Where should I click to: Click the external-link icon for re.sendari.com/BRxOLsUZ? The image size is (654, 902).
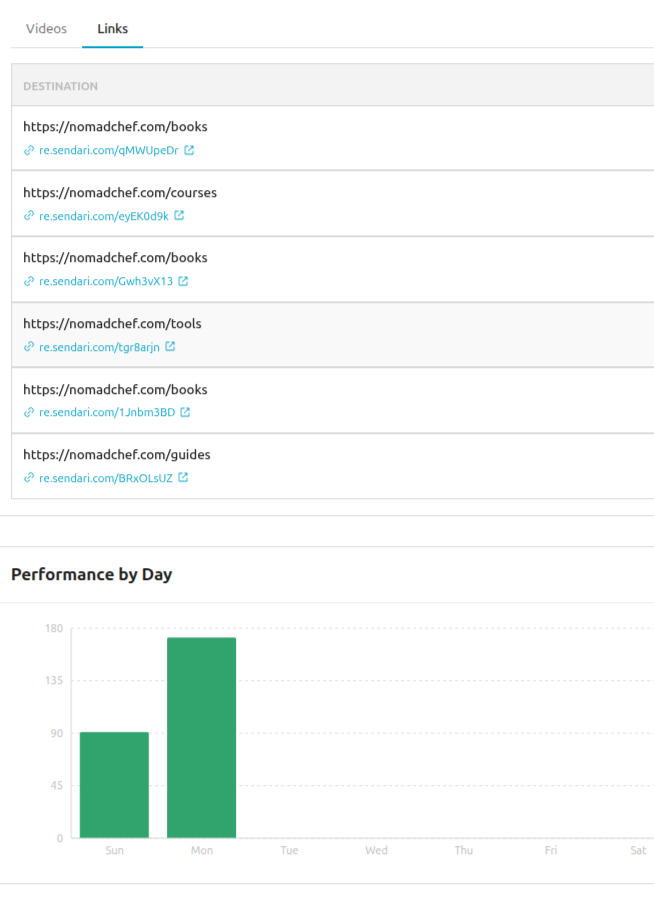pos(184,478)
